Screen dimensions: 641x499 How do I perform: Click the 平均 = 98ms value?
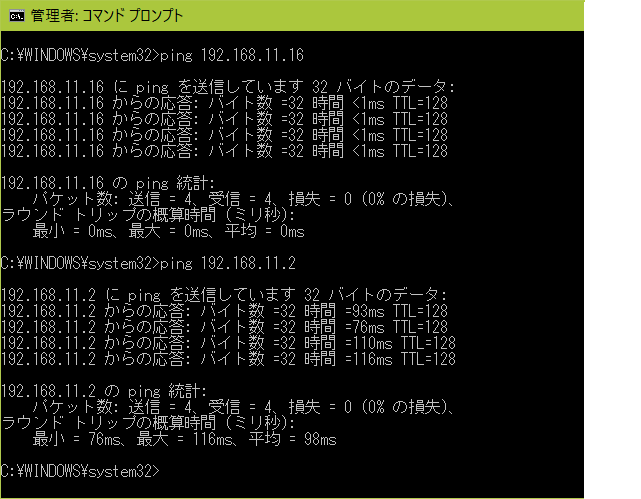click(293, 439)
